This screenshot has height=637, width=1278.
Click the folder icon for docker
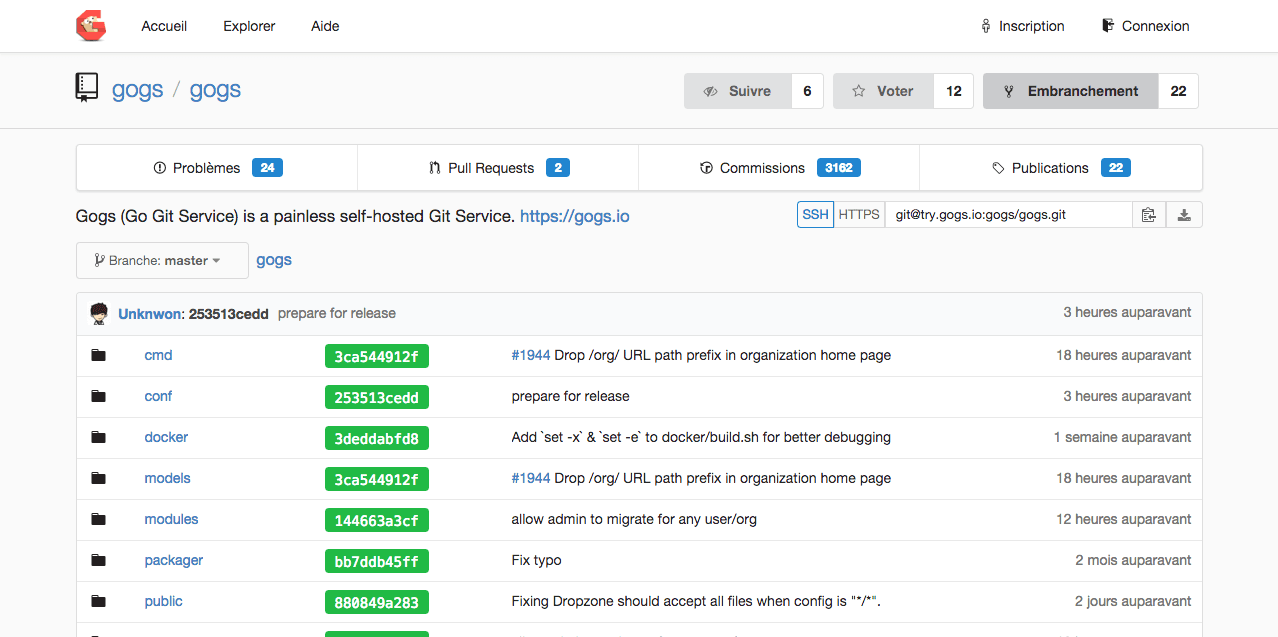pyautogui.click(x=98, y=437)
